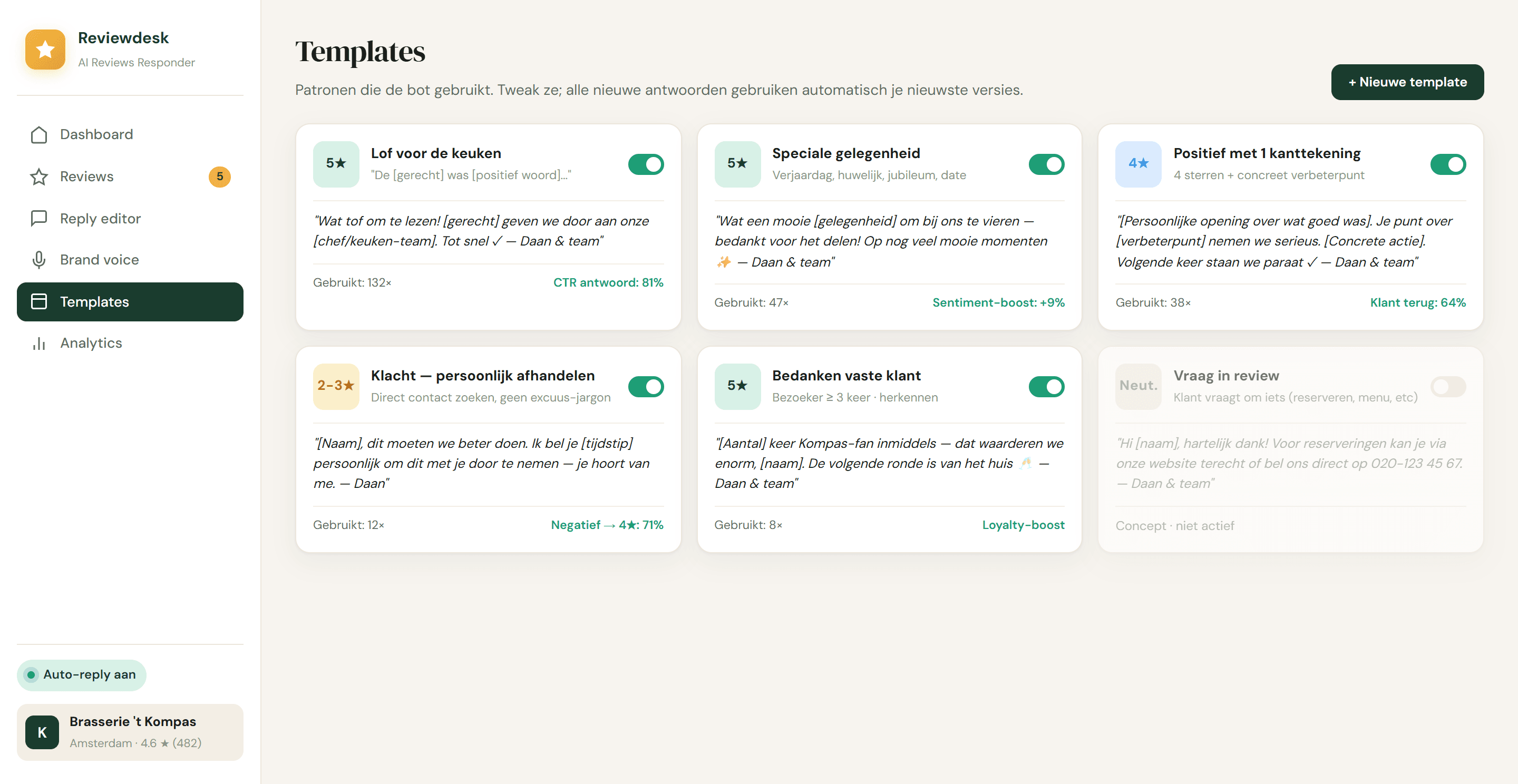Click the Reviews unread count badge 5
Viewport: 1518px width, 784px height.
tap(220, 177)
